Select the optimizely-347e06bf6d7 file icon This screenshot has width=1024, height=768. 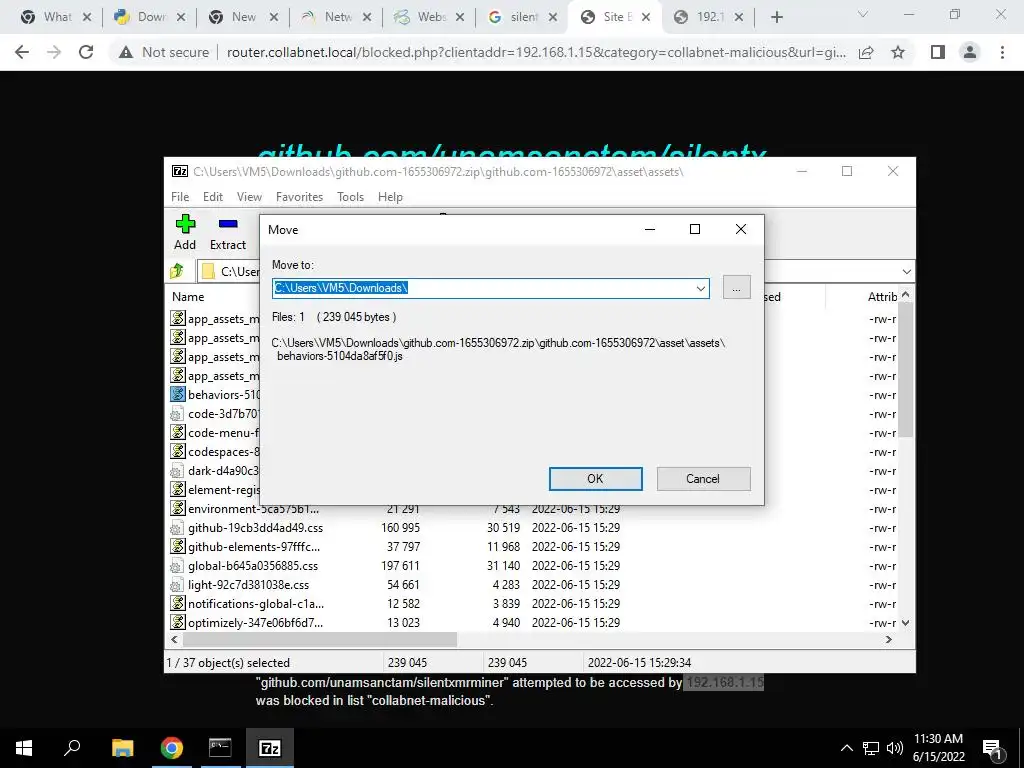pos(178,622)
